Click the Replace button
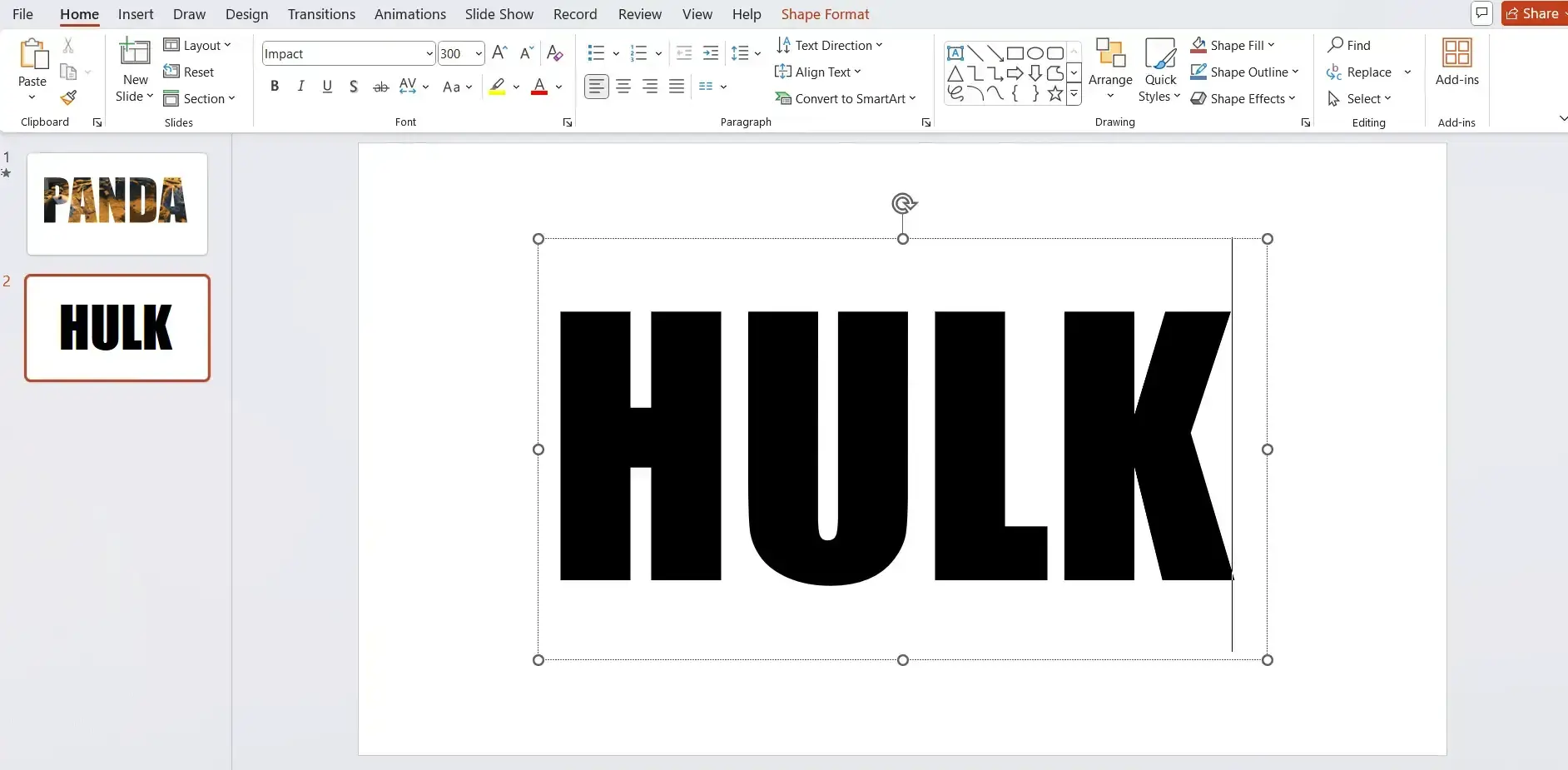The height and width of the screenshot is (770, 1568). [1359, 72]
